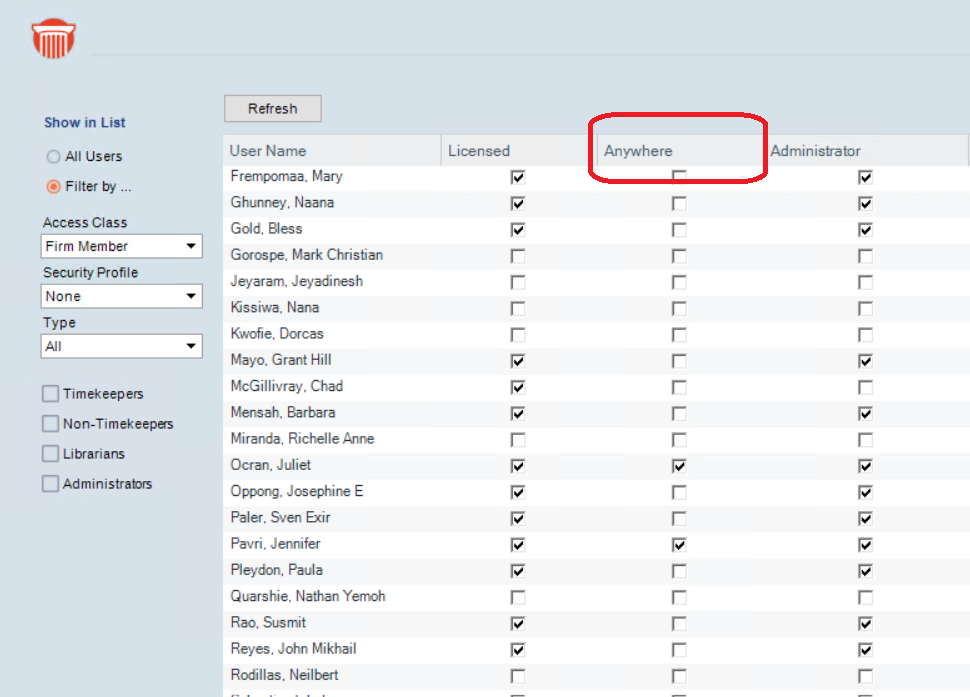Open the Security Profile dropdown
This screenshot has height=697, width=970.
(121, 296)
